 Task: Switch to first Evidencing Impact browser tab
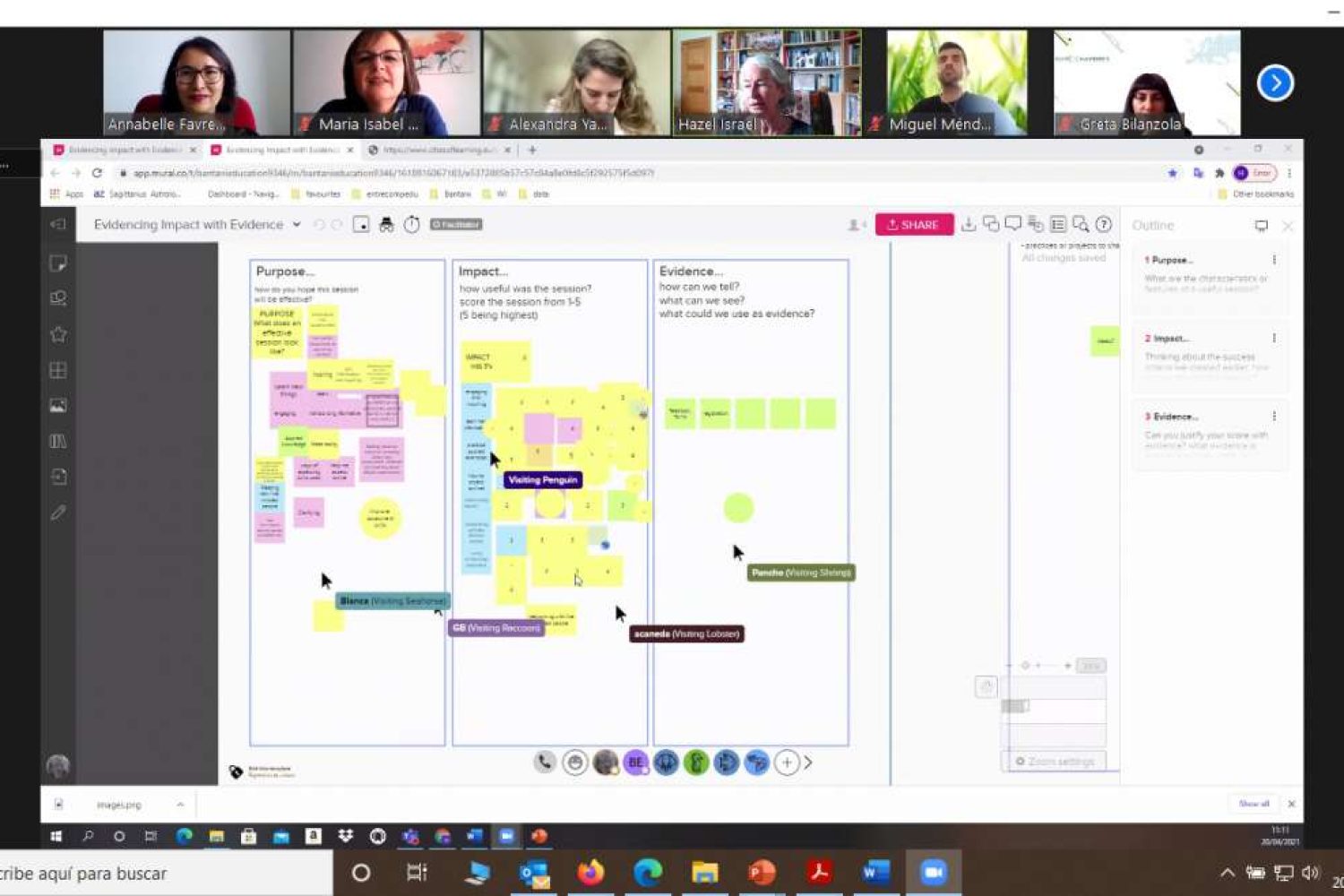(x=124, y=150)
